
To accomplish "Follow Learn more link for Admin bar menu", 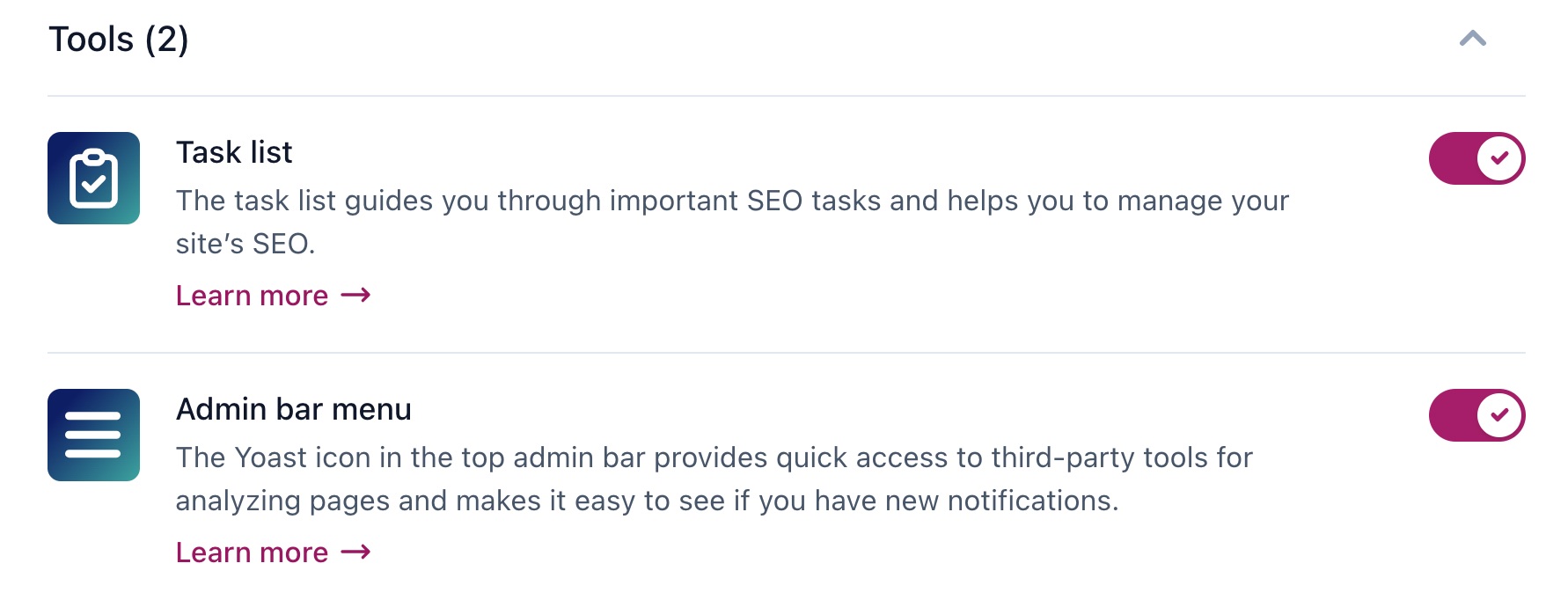I will click(252, 552).
